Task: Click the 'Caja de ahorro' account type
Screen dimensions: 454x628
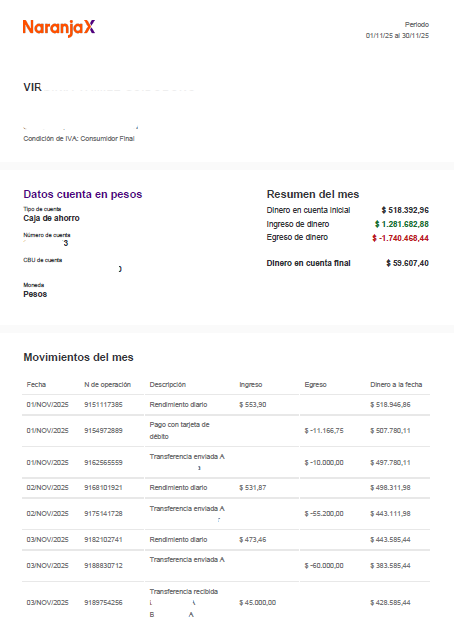Action: 51,218
